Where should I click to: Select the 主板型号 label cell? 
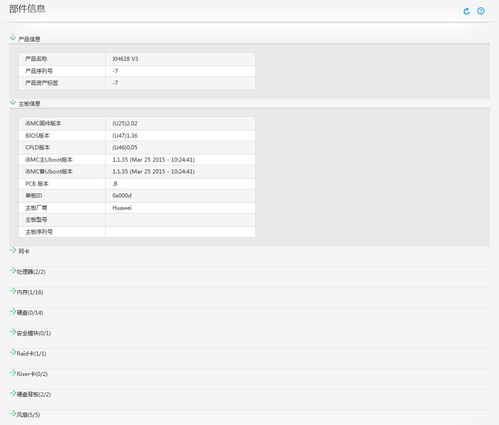[x=62, y=220]
